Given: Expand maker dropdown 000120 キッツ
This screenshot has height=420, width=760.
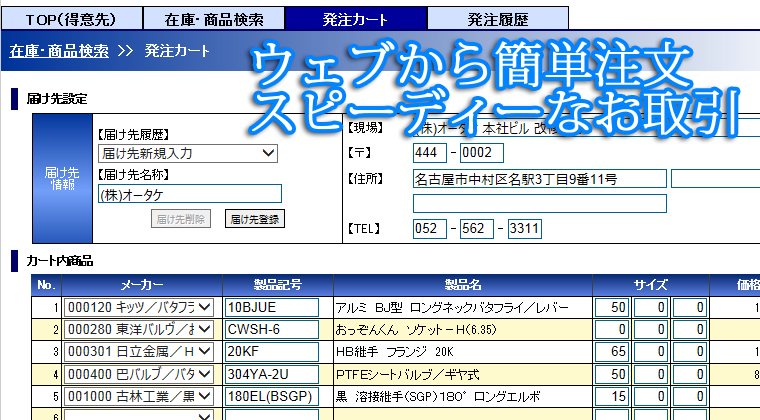Looking at the screenshot, I should [x=139, y=306].
